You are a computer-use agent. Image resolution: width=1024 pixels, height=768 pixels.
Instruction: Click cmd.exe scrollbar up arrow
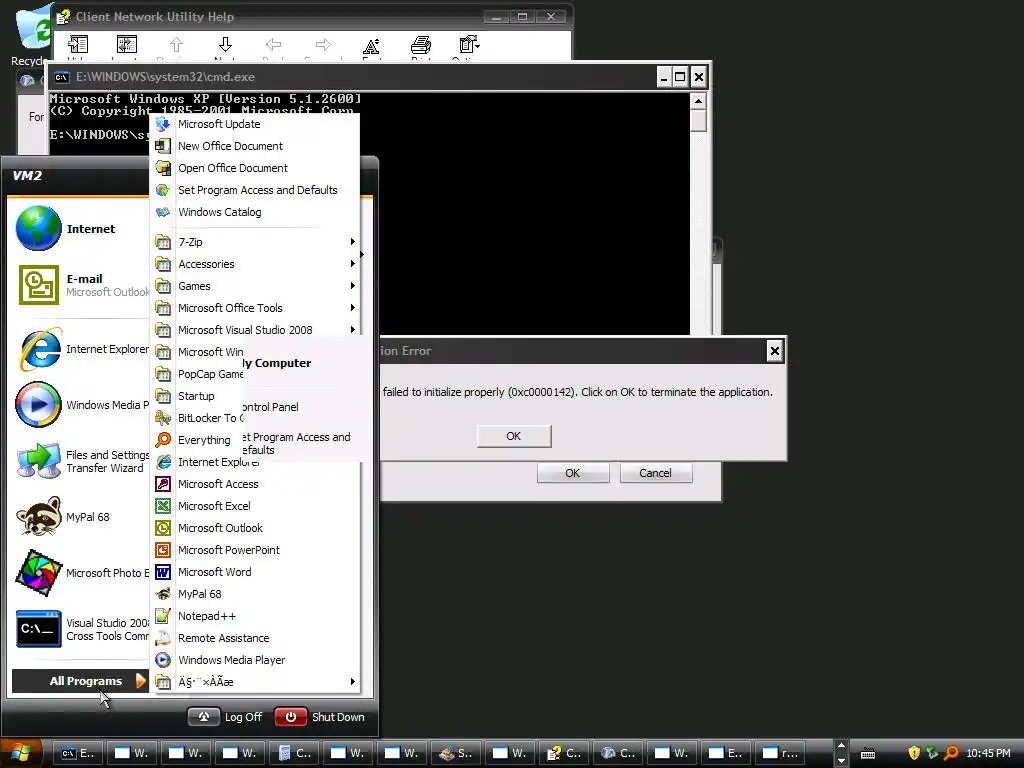pyautogui.click(x=698, y=101)
